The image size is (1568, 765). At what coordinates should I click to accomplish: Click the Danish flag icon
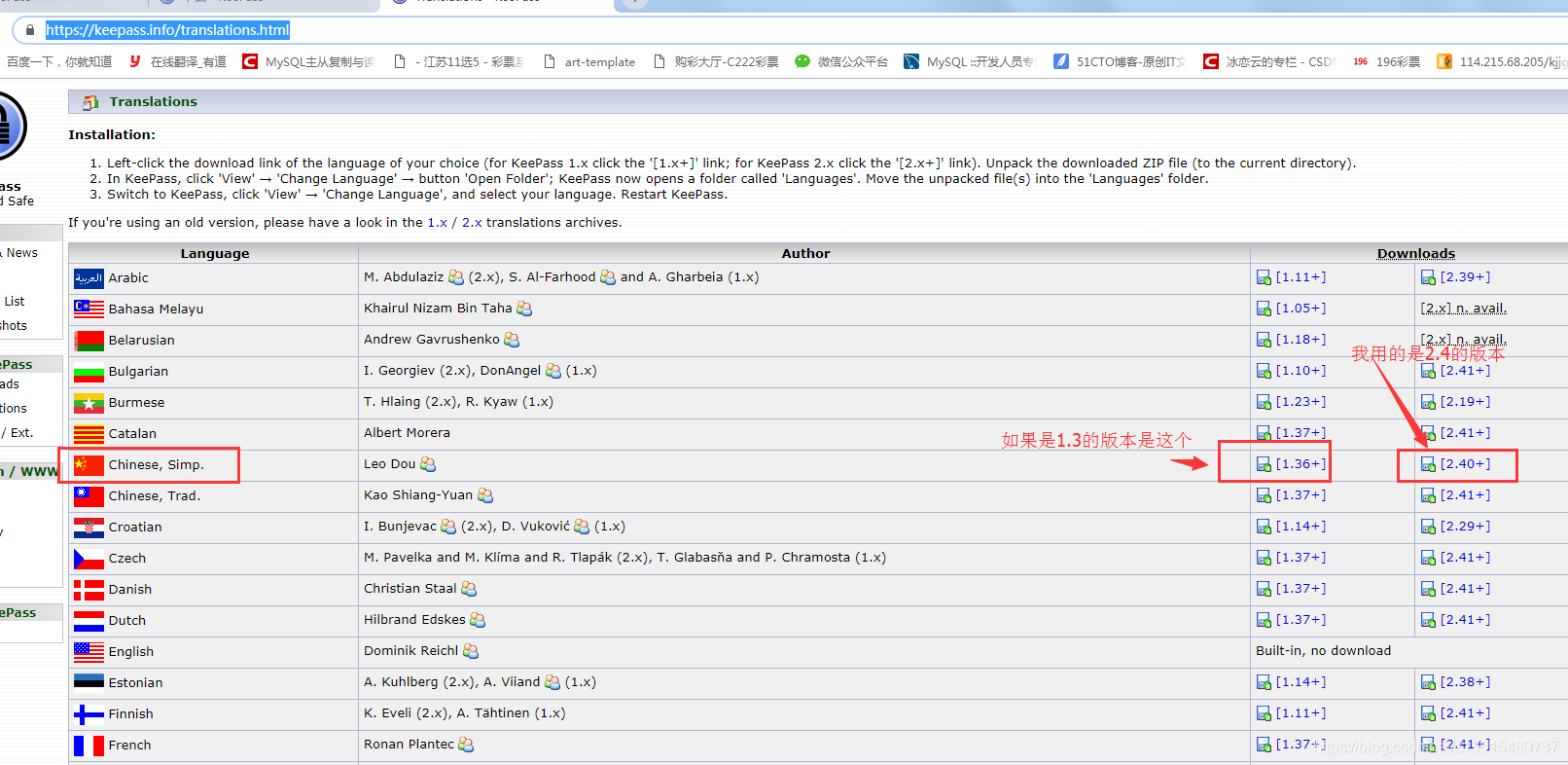pyautogui.click(x=89, y=590)
